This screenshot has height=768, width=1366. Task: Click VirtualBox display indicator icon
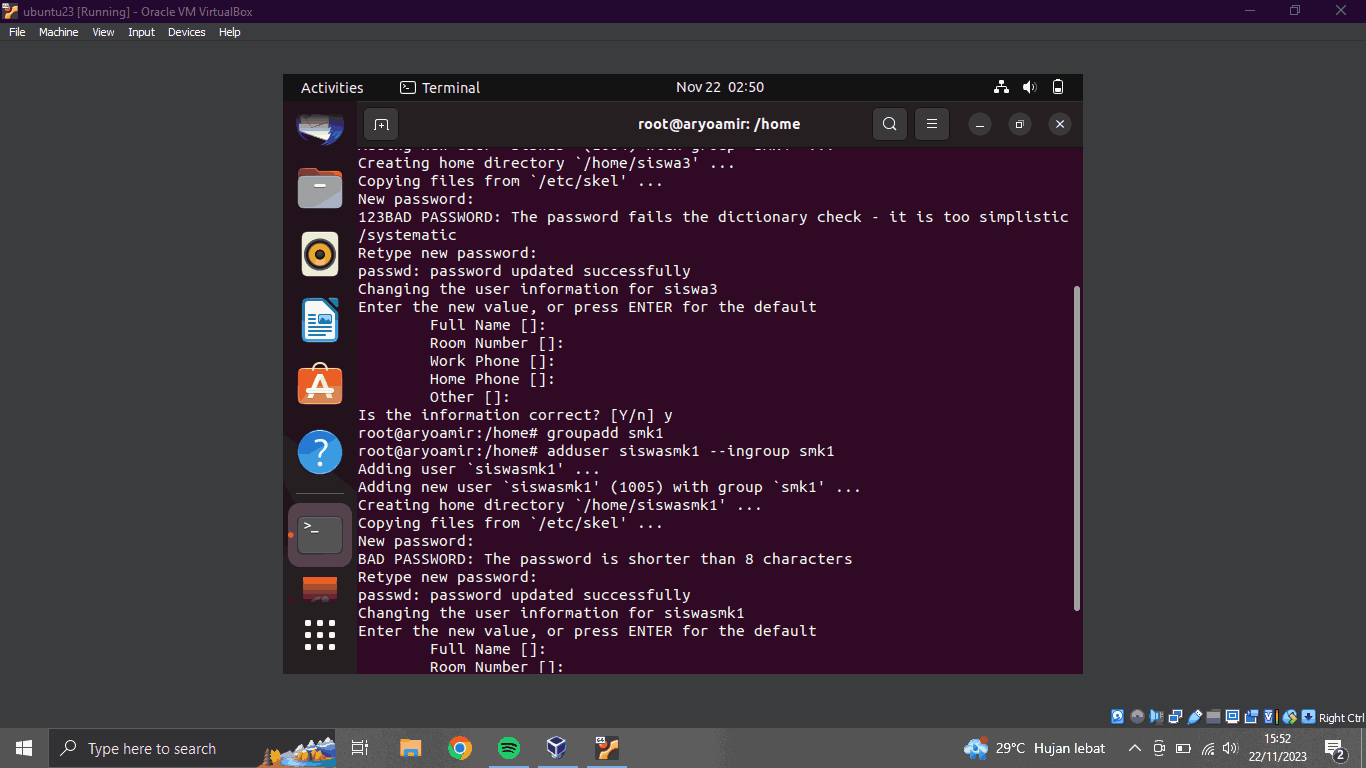click(1232, 717)
